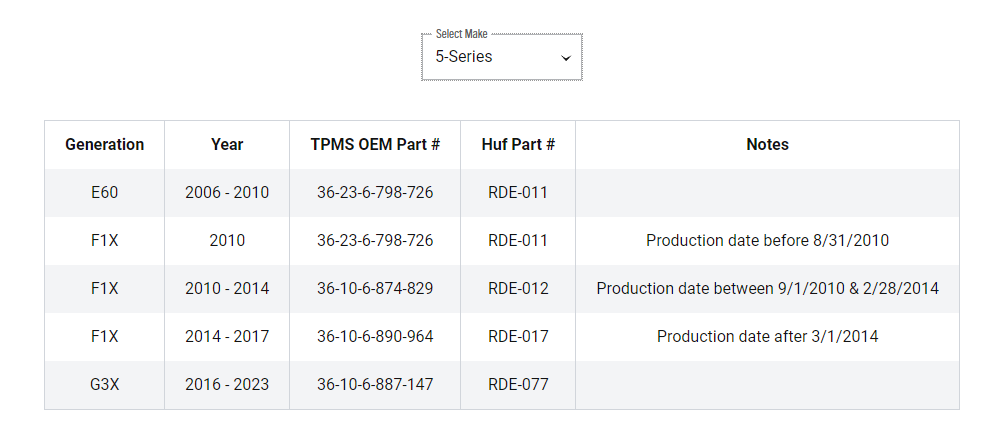Click the part number 36-10-6-890-964
Screen dimensions: 994x437
375,337
